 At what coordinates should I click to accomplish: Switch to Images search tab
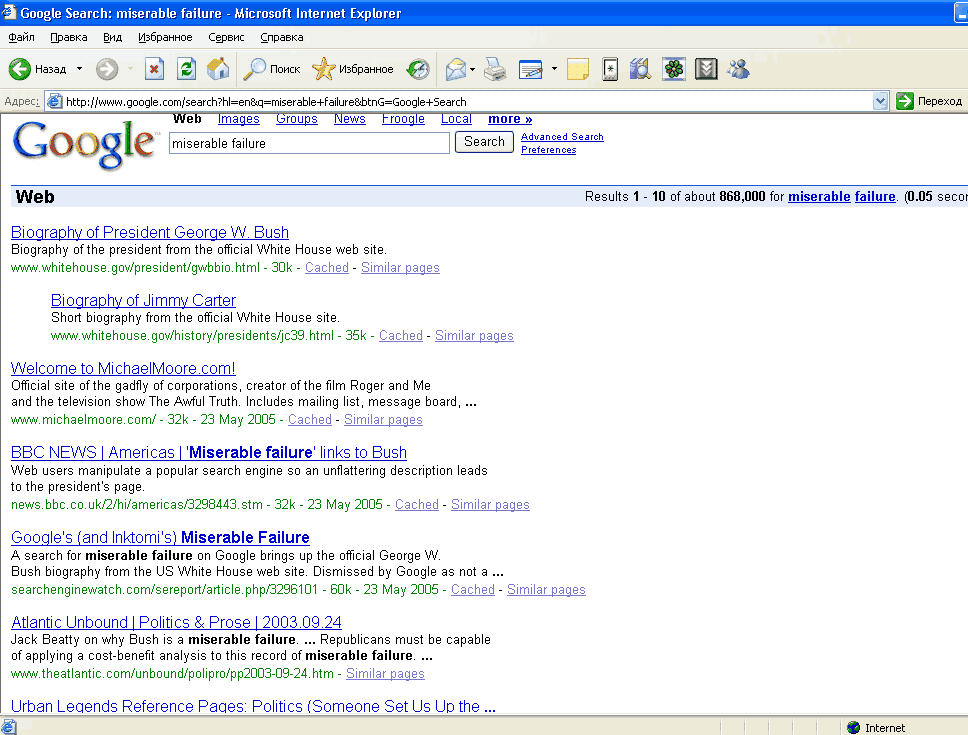238,119
